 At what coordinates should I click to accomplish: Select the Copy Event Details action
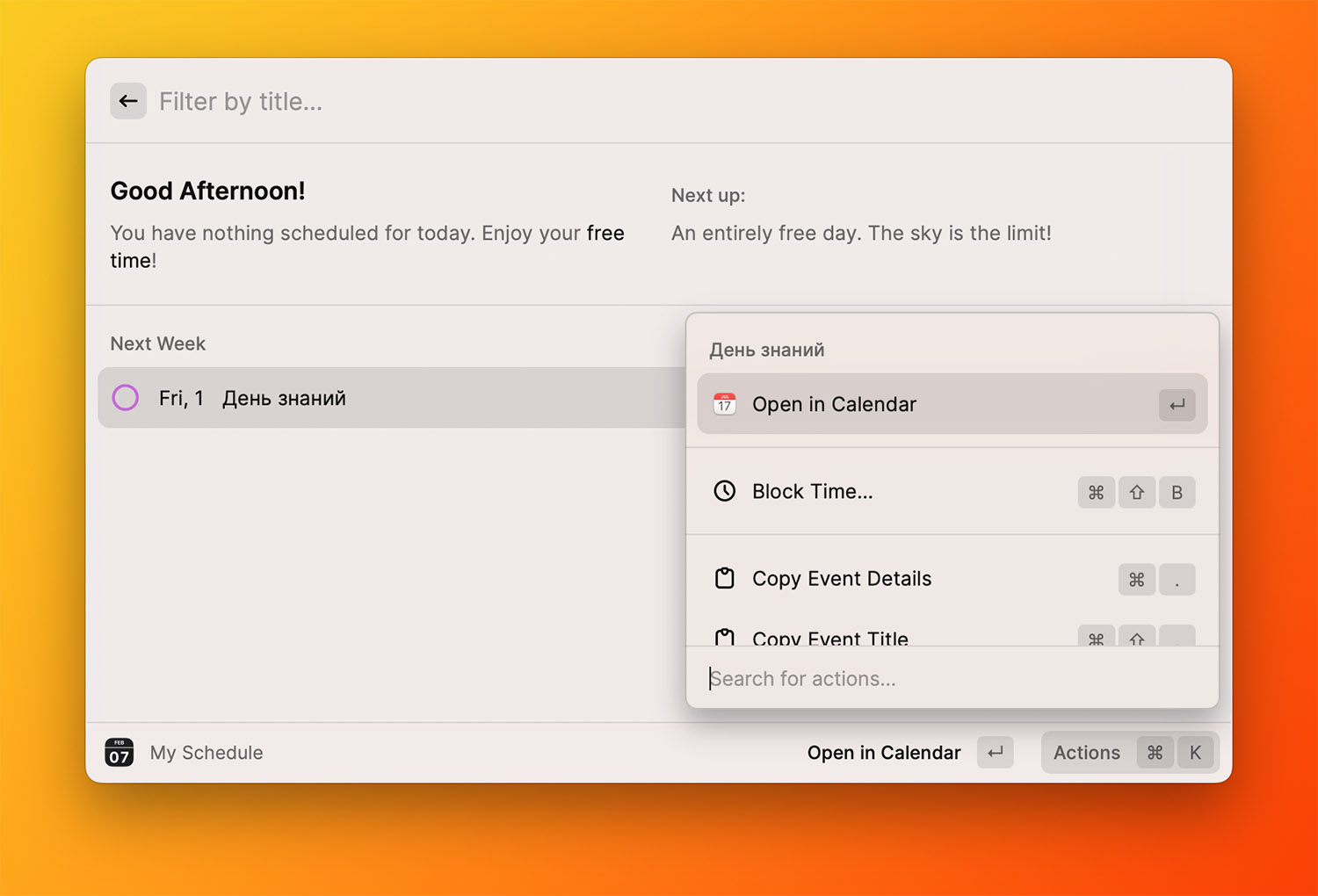(x=841, y=578)
